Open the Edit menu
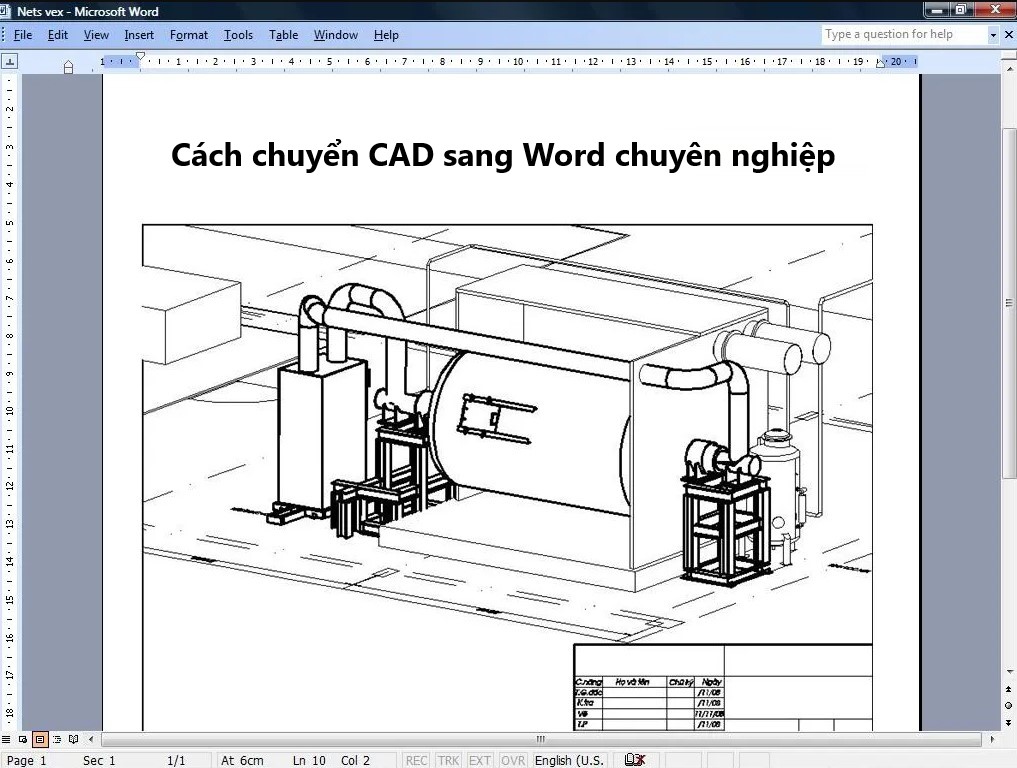This screenshot has height=768, width=1017. (x=58, y=35)
